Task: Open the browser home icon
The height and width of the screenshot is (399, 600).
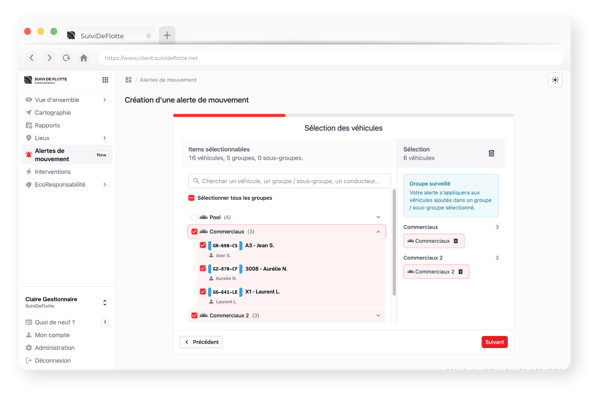Action: pyautogui.click(x=84, y=58)
